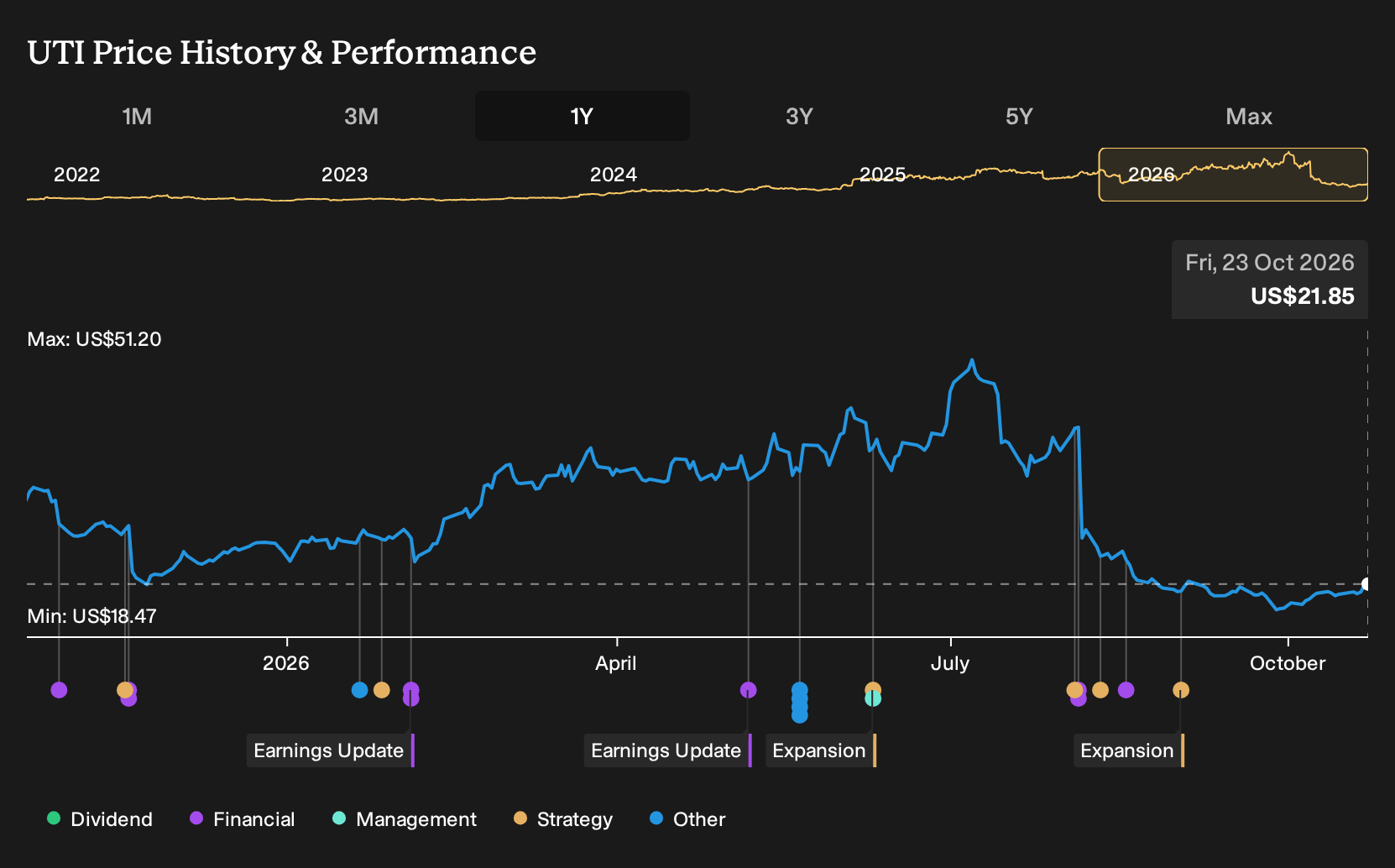Click the rightmost orange Strategy event dot
1395x868 pixels.
(x=1181, y=690)
